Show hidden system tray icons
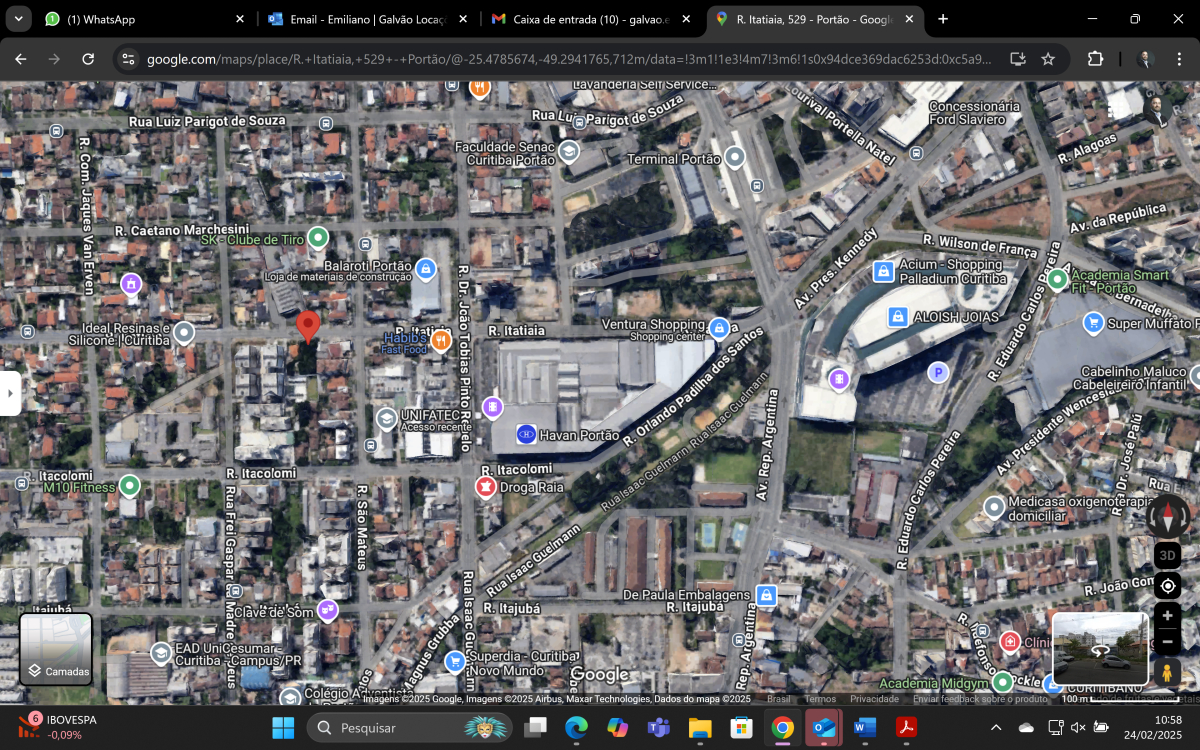The height and width of the screenshot is (750, 1200). pos(996,727)
